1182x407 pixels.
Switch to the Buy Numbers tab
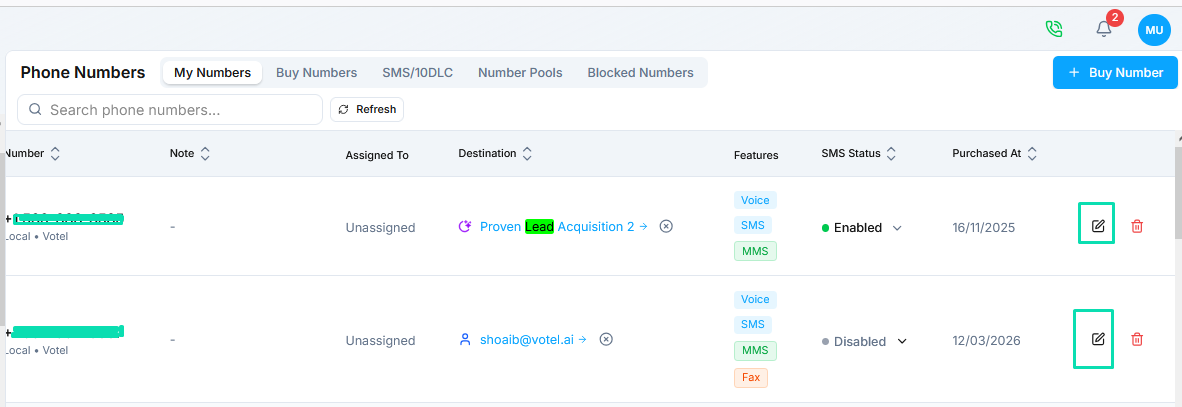pyautogui.click(x=316, y=73)
